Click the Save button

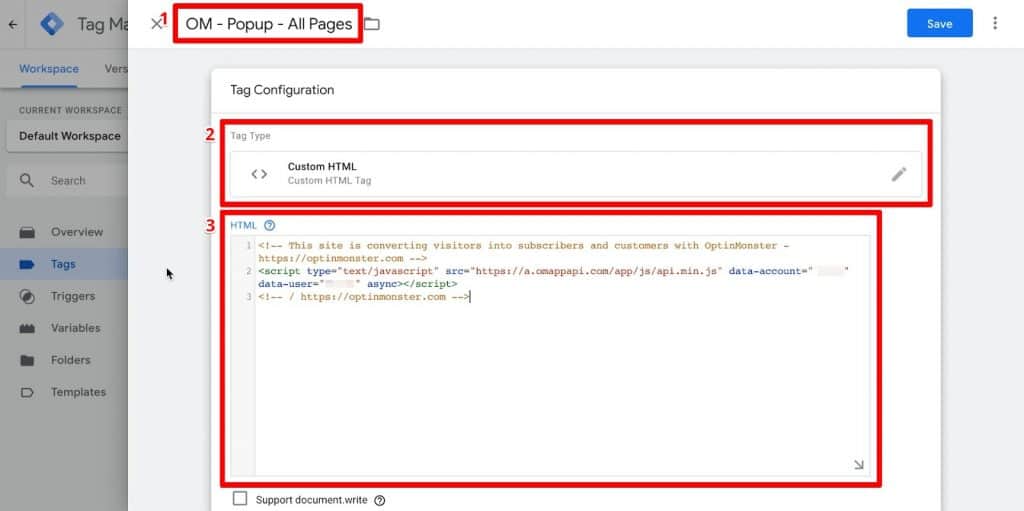coord(940,24)
